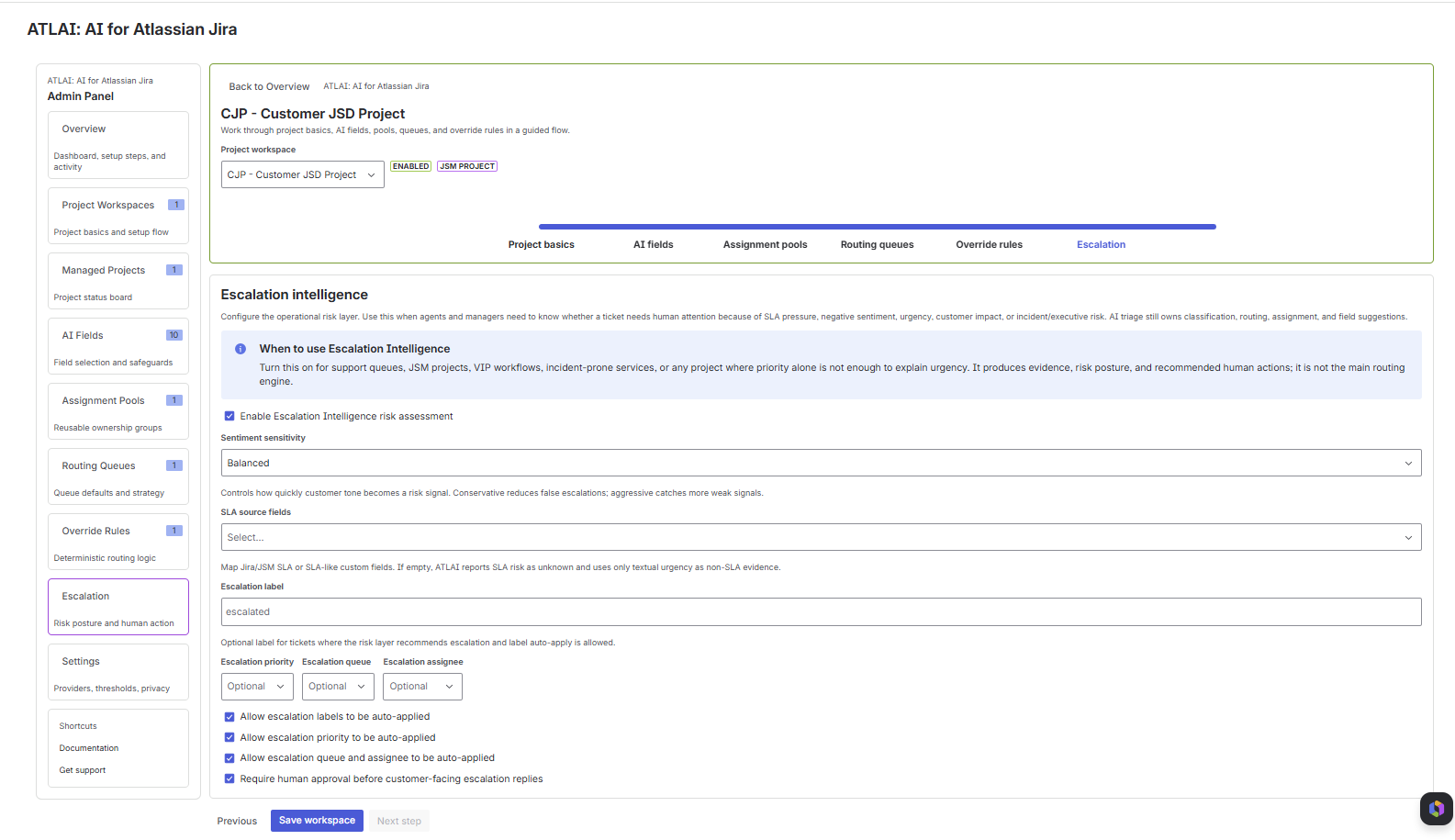Click the Project Workspaces count badge

click(x=176, y=205)
